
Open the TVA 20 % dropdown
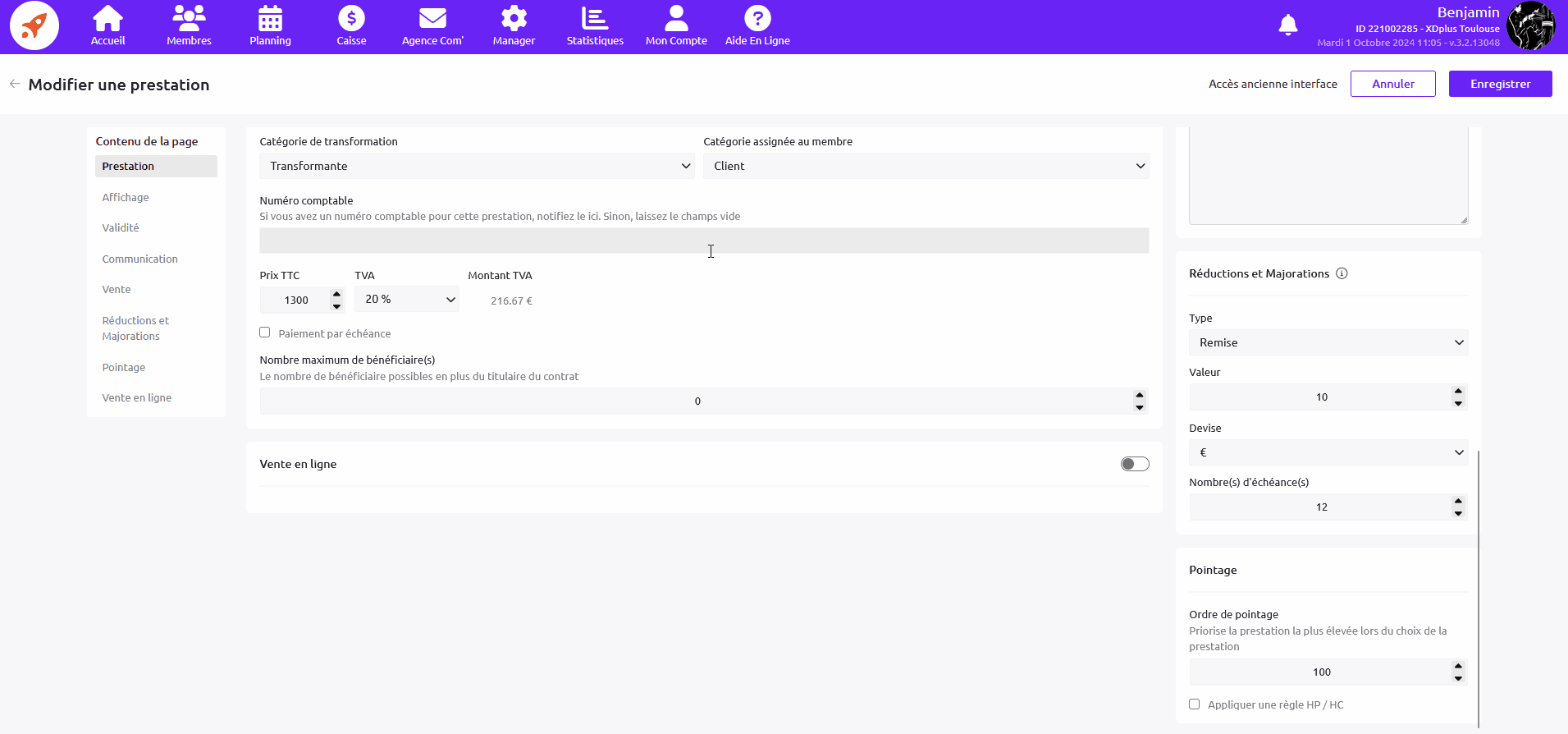point(406,299)
